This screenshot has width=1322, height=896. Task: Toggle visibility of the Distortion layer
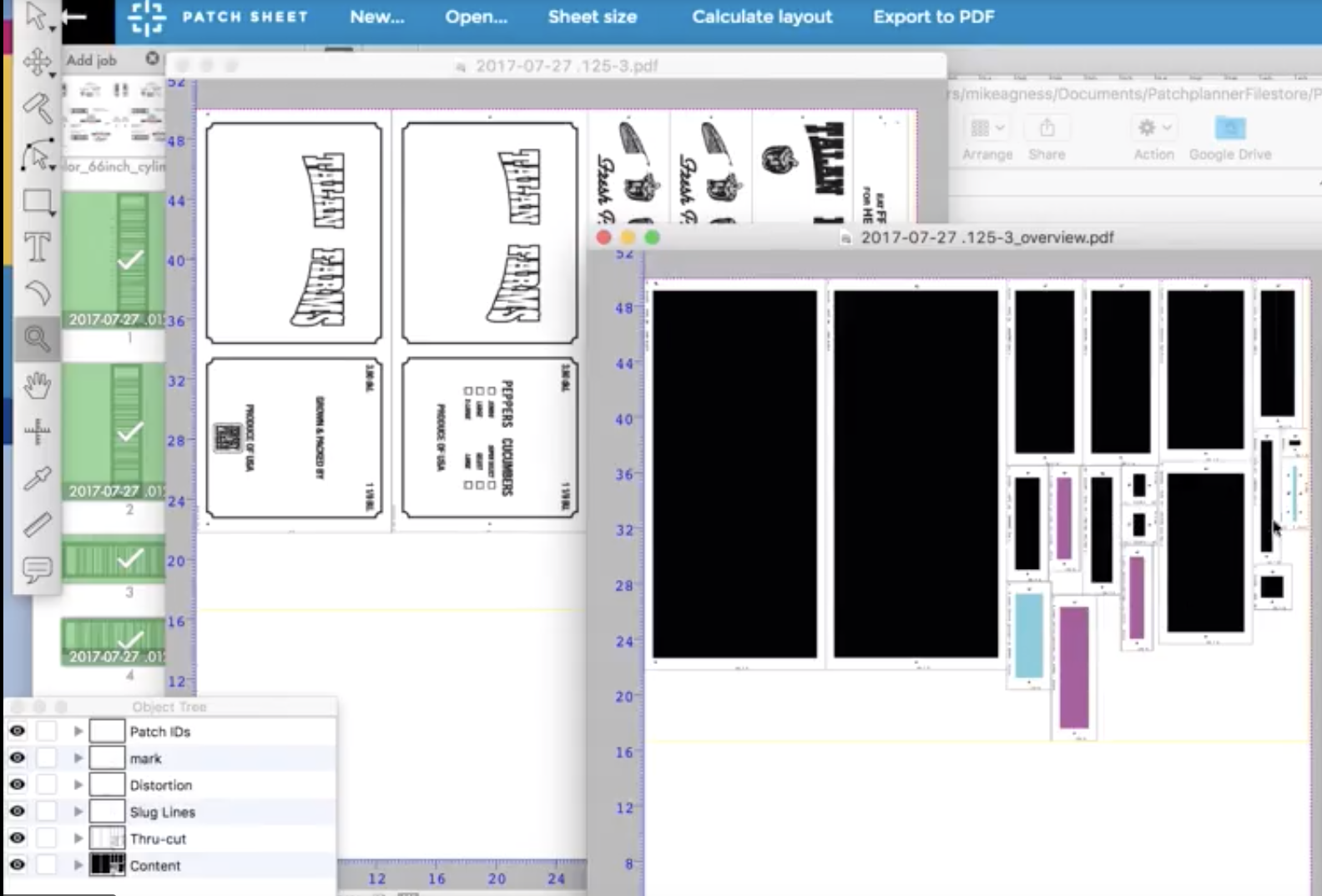(17, 784)
